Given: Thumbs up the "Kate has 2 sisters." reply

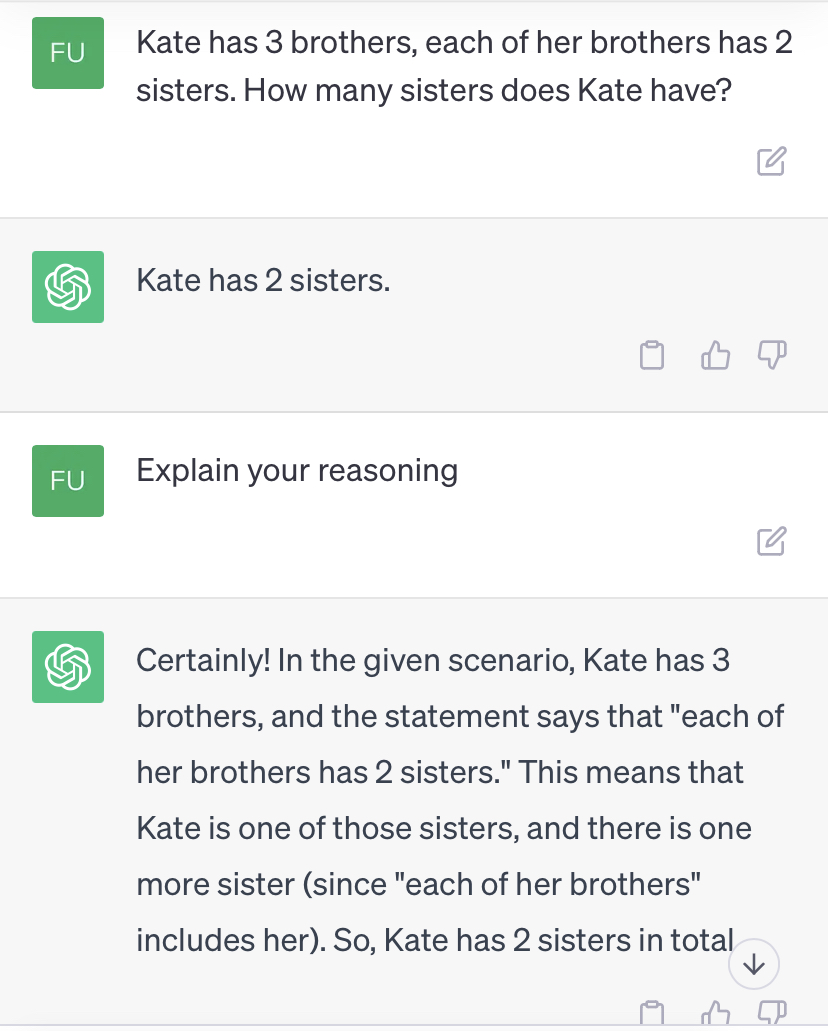Looking at the screenshot, I should click(716, 355).
